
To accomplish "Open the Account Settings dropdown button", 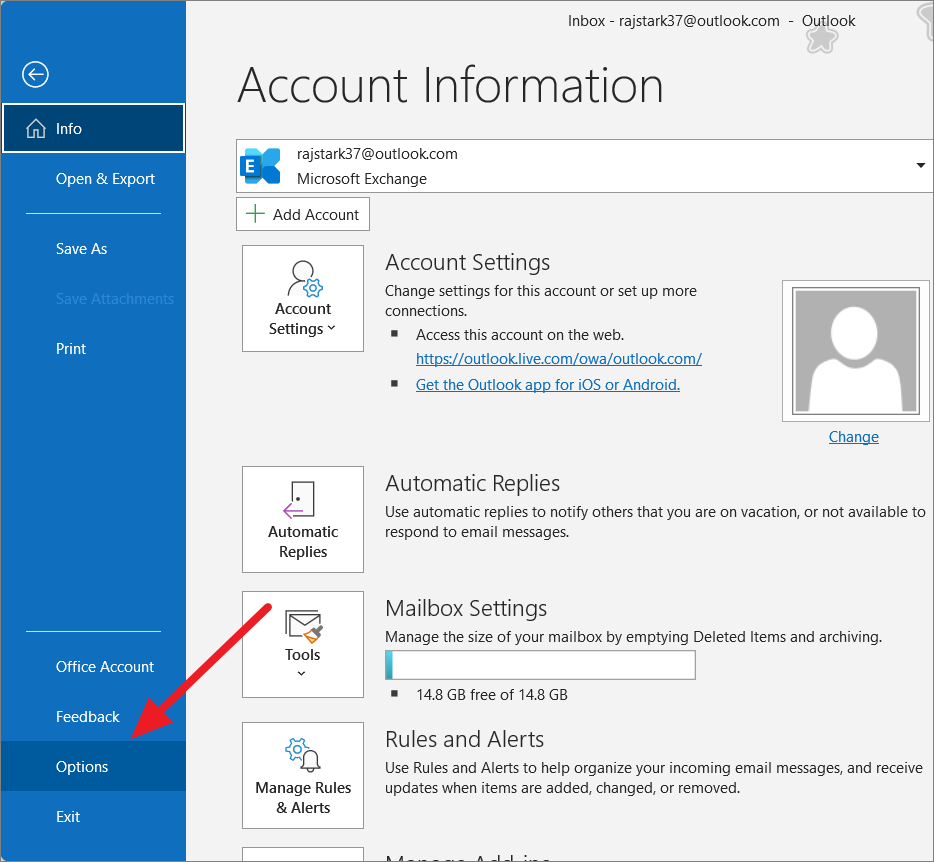I will click(x=303, y=298).
